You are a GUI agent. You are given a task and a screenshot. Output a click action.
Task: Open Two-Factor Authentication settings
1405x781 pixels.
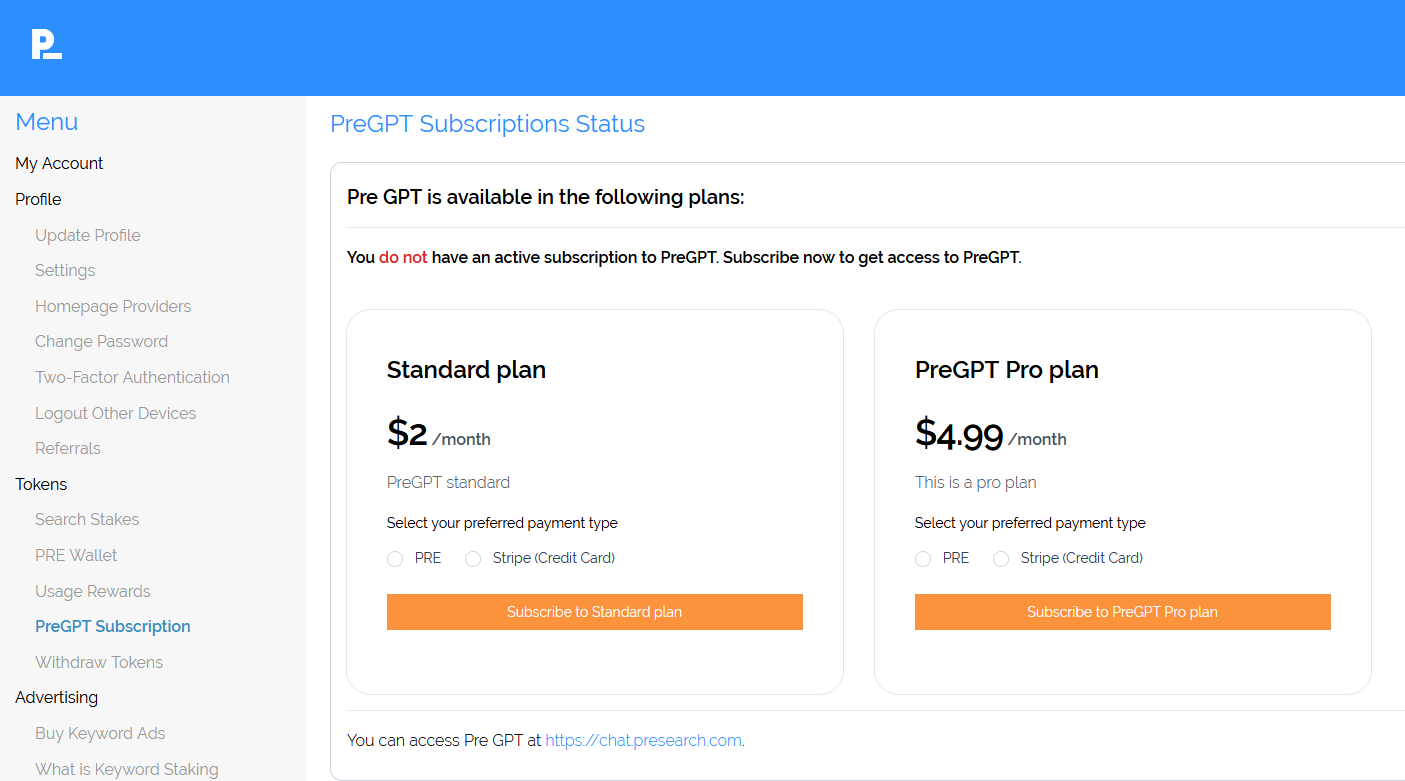pos(132,377)
